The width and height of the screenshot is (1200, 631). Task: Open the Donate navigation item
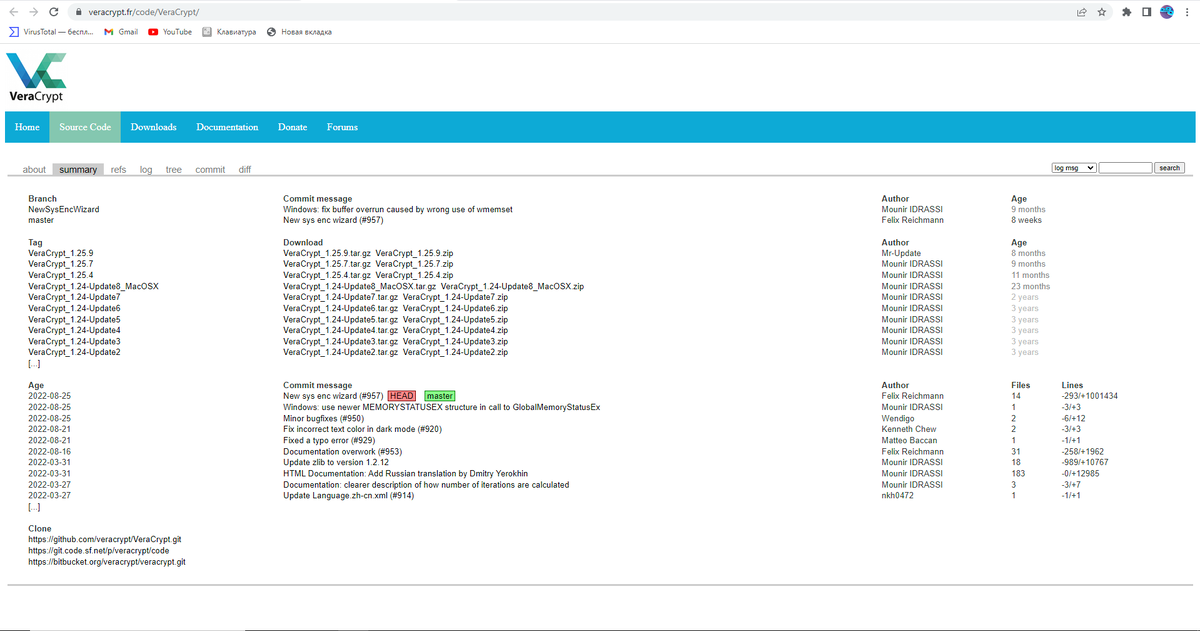[292, 127]
